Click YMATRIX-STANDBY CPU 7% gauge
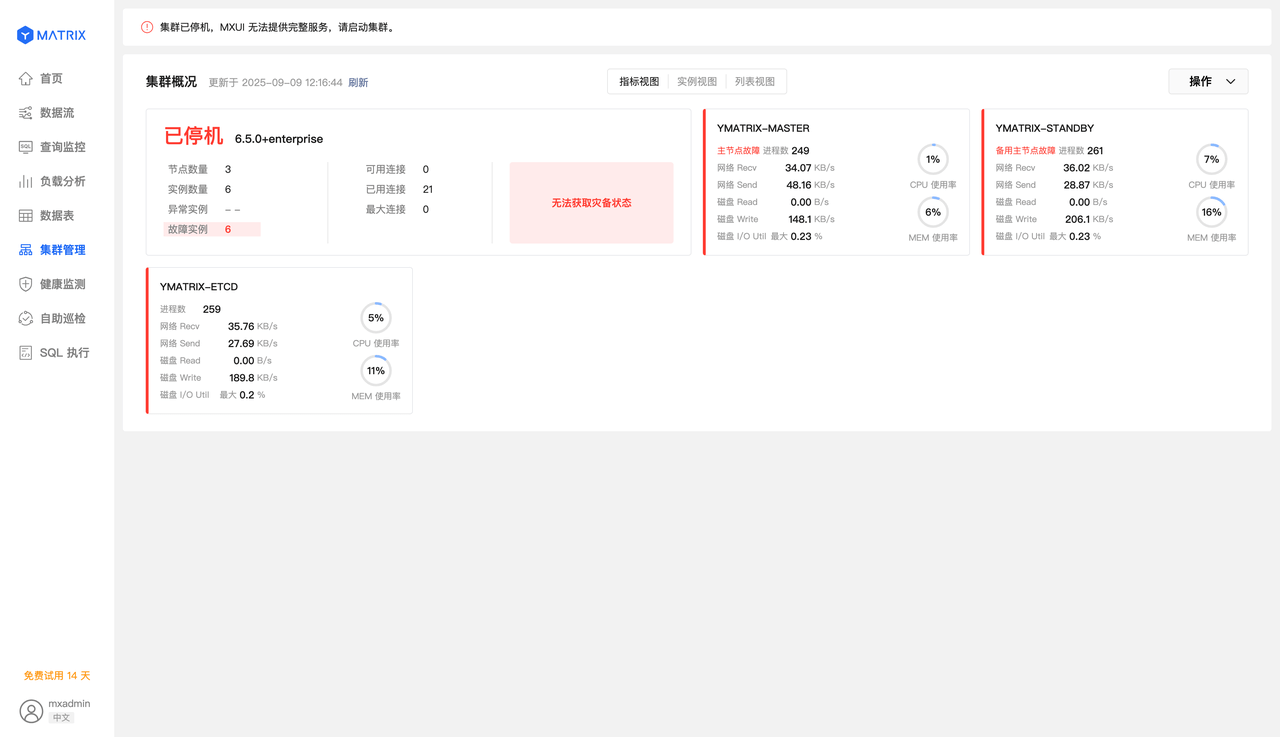The image size is (1280, 737). tap(1211, 159)
